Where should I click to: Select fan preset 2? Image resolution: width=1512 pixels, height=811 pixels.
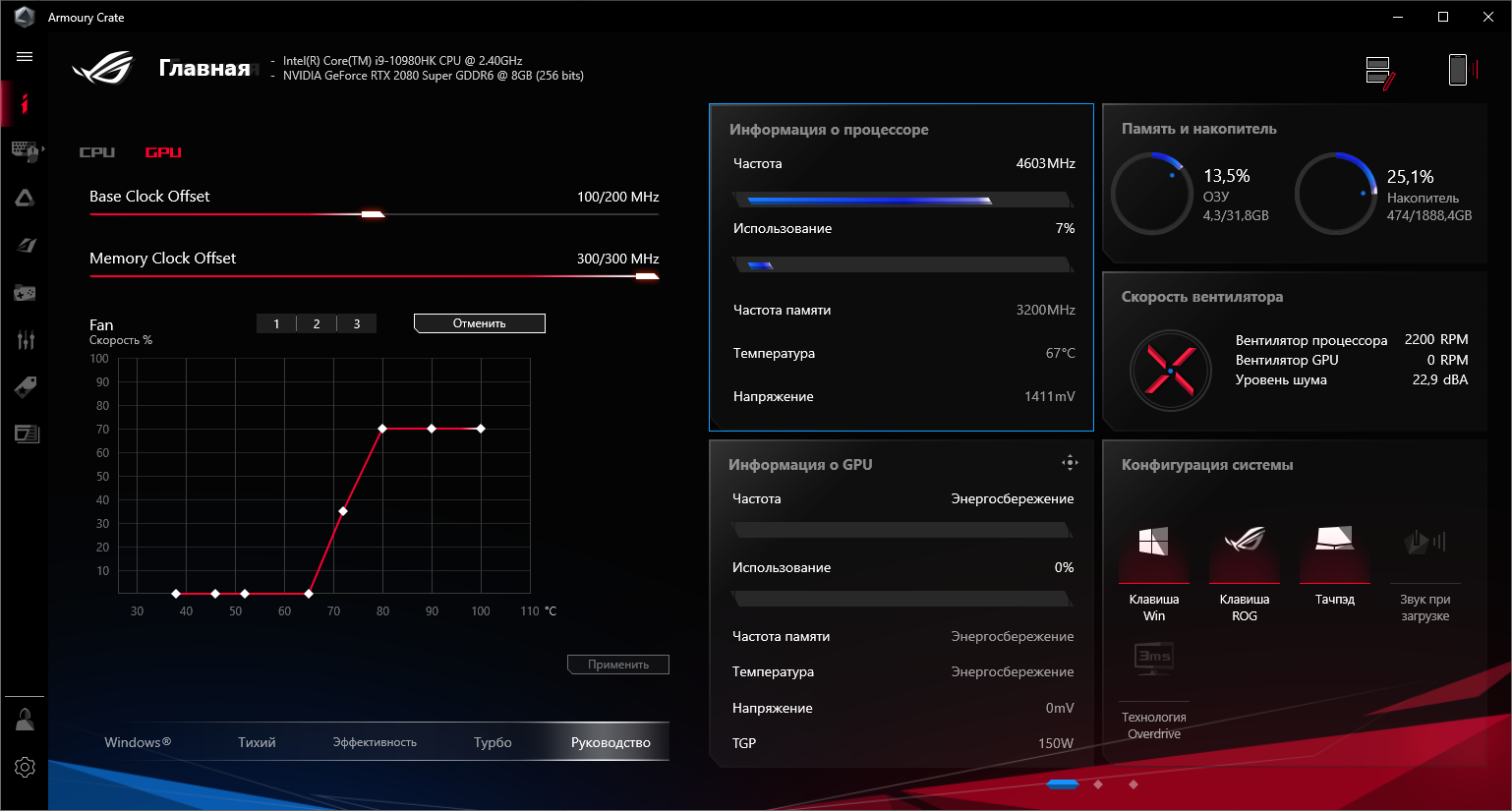click(x=317, y=323)
